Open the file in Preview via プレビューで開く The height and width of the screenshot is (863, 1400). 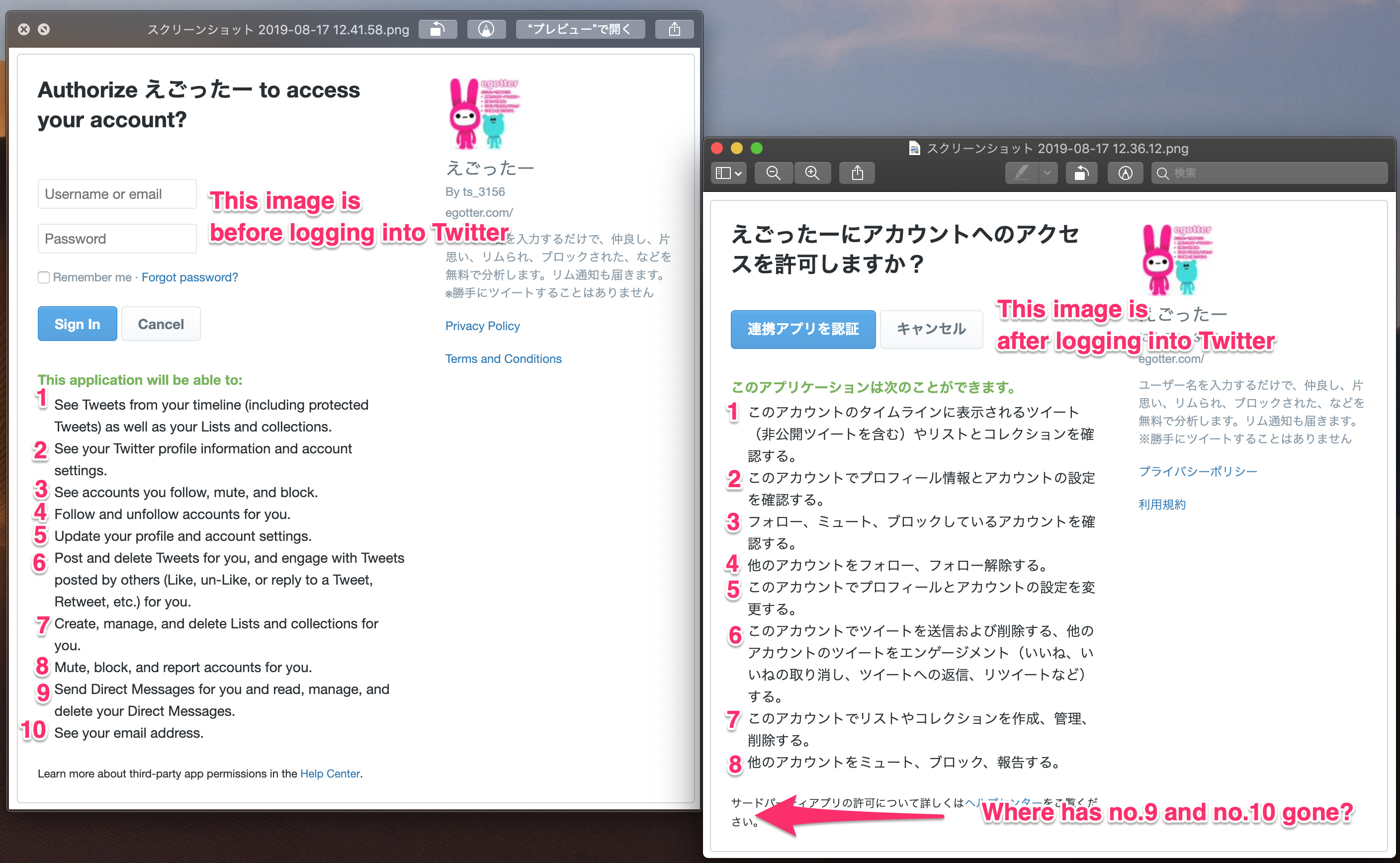click(579, 29)
